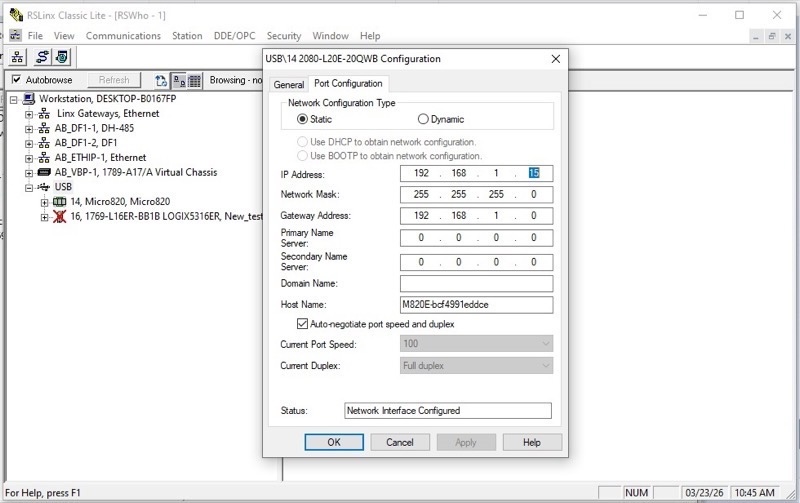The width and height of the screenshot is (800, 503).
Task: Open the Station menu
Action: point(187,36)
